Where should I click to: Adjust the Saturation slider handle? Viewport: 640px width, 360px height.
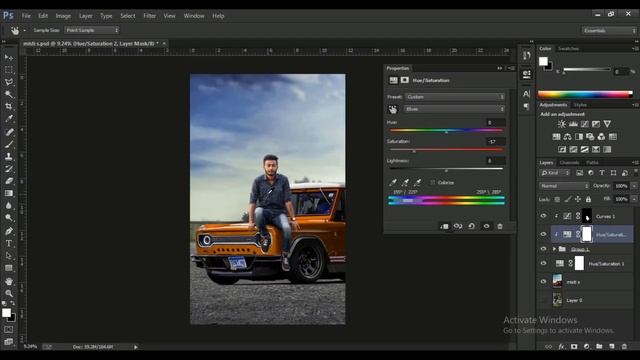pyautogui.click(x=414, y=151)
